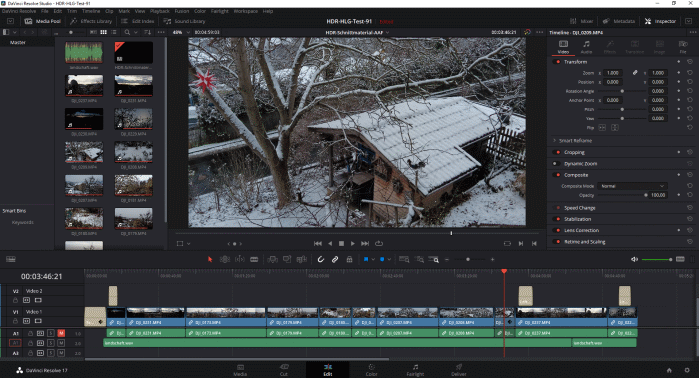Enable the Dynamic Zoom switch

556,164
